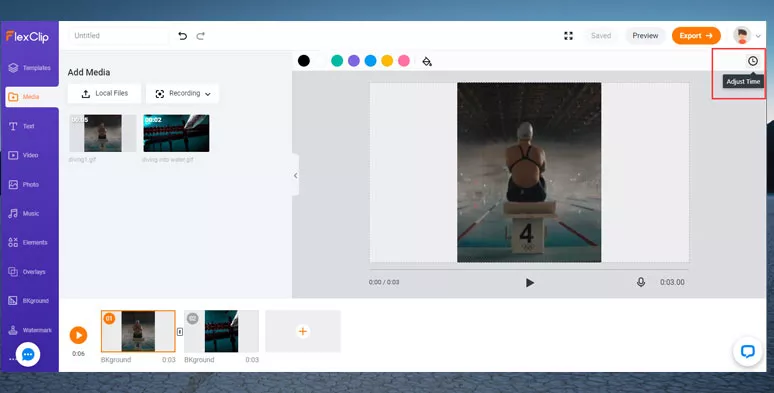The image size is (774, 393).
Task: Select storyboard scene 01
Action: pos(138,331)
